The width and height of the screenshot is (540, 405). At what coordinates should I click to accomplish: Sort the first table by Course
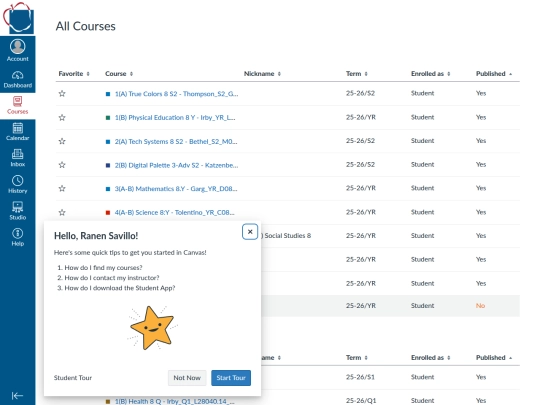click(119, 74)
